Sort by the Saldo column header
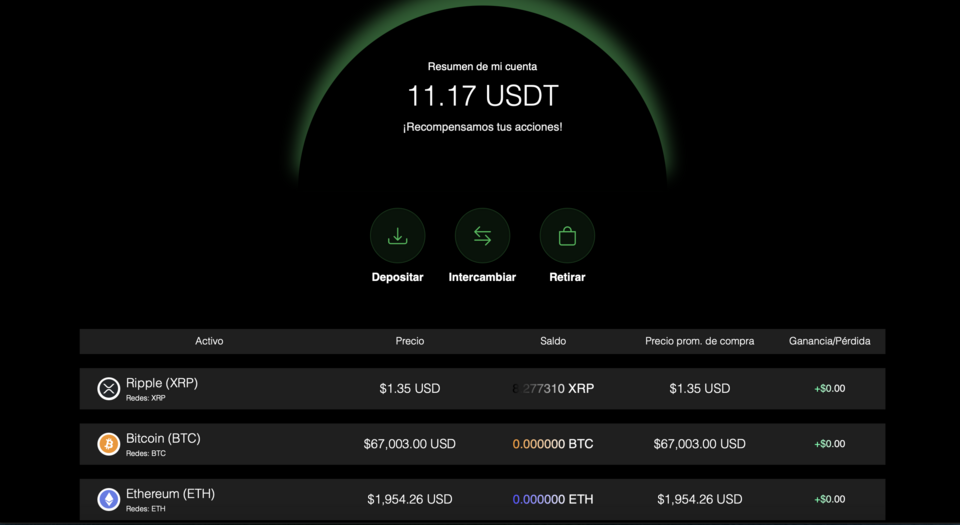Image resolution: width=960 pixels, height=525 pixels. click(x=553, y=341)
